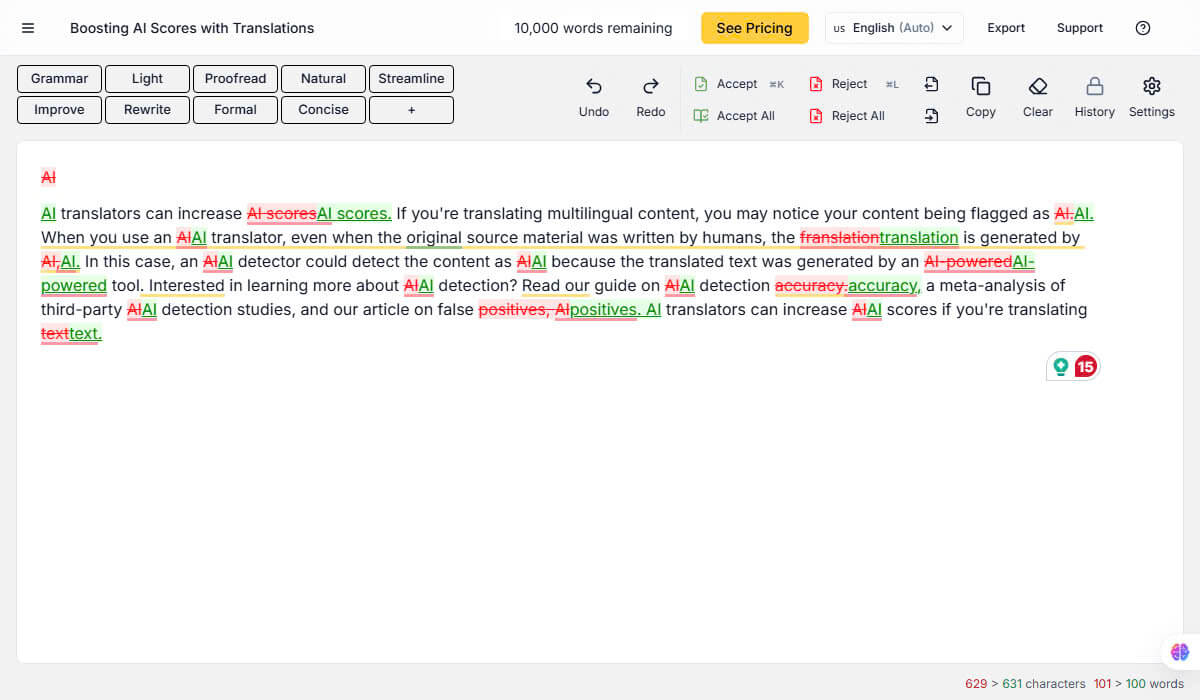Click the upper document arrow icon beside Reject
Viewport: 1200px width, 700px height.
pos(931,84)
